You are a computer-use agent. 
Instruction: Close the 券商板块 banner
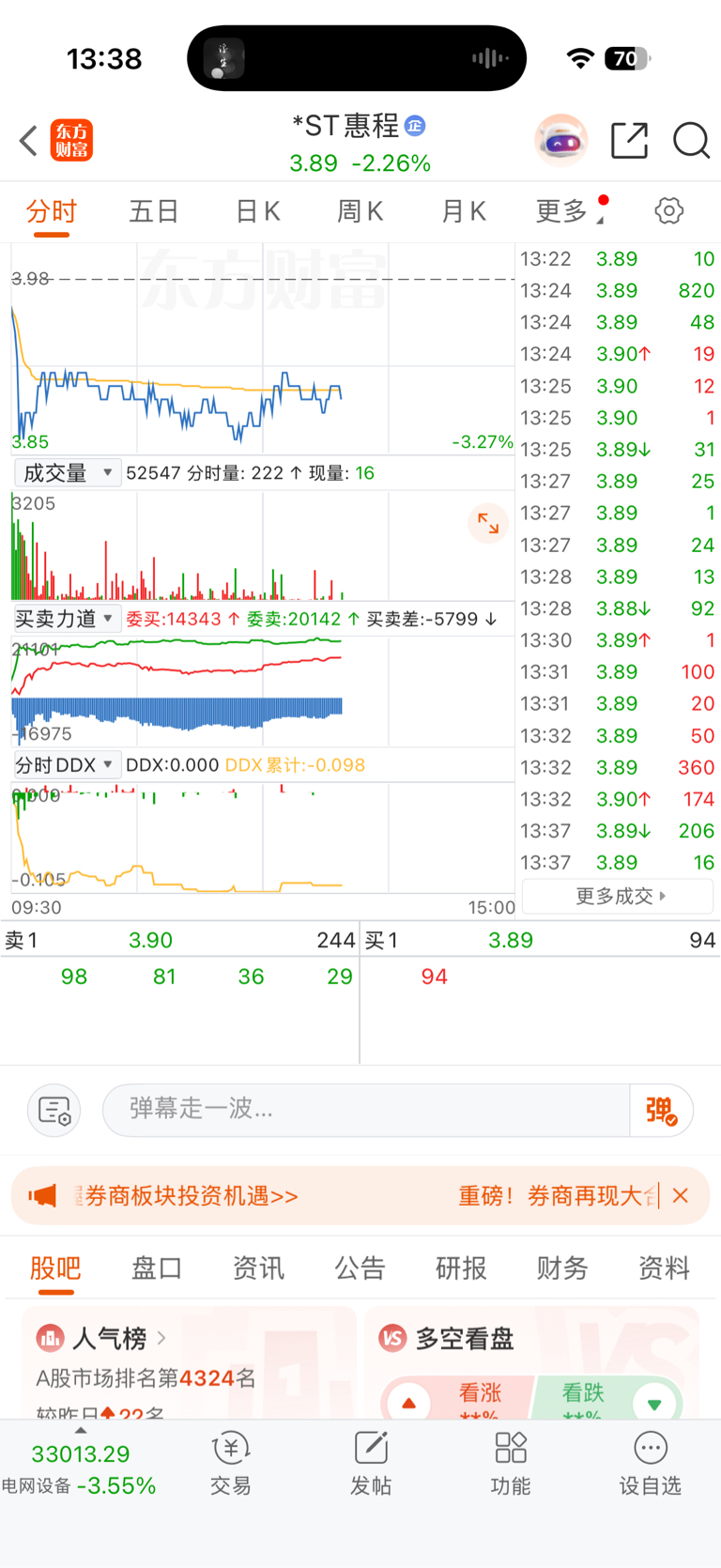coord(681,1195)
